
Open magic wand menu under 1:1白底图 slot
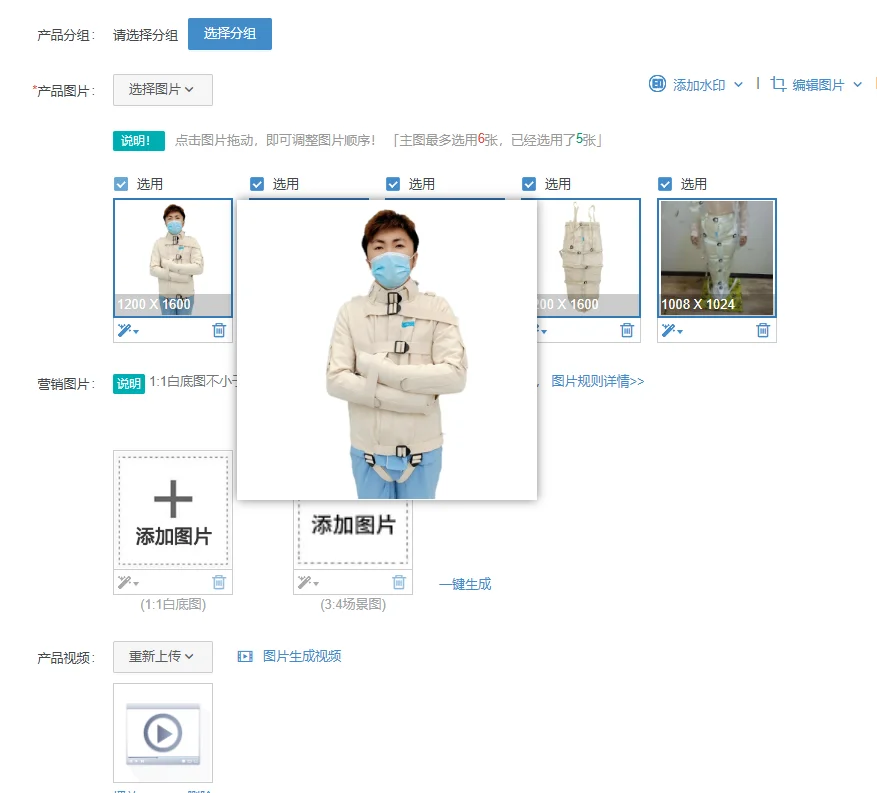tap(128, 583)
